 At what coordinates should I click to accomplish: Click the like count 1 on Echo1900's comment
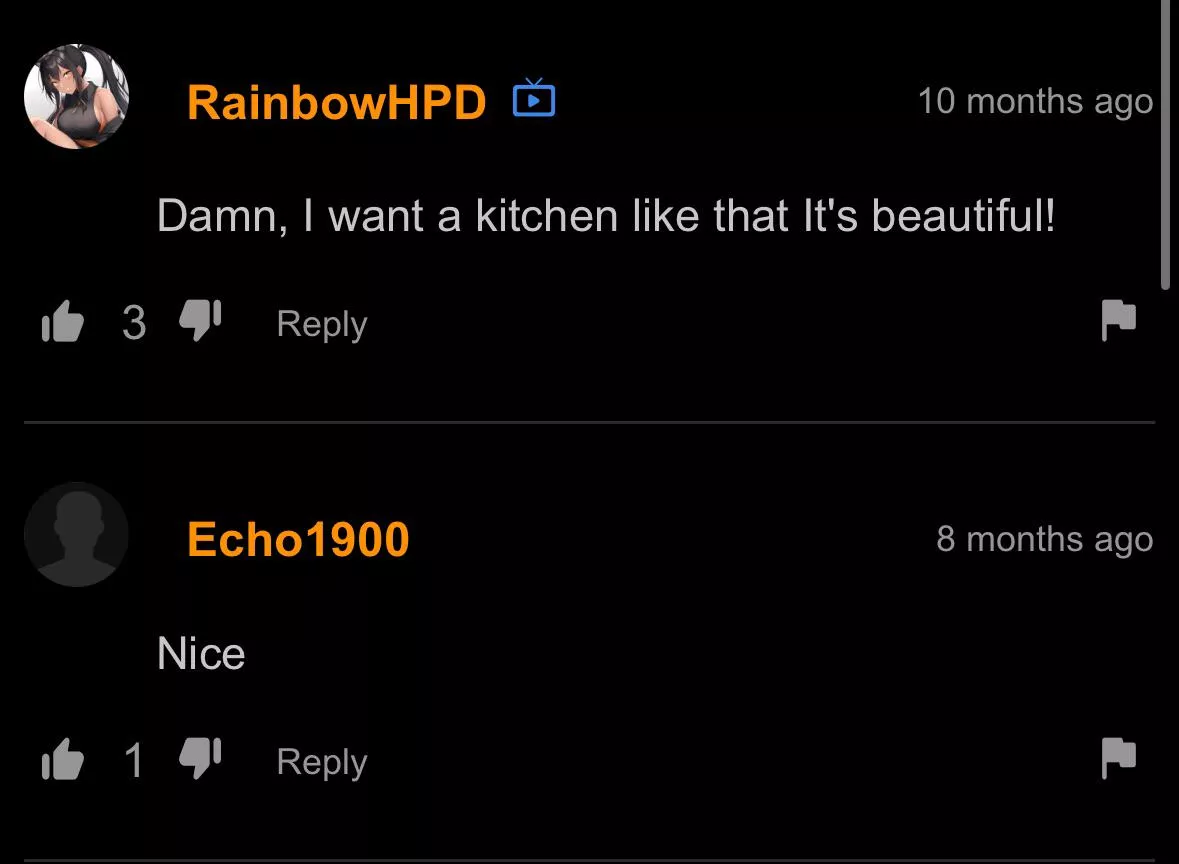(134, 760)
